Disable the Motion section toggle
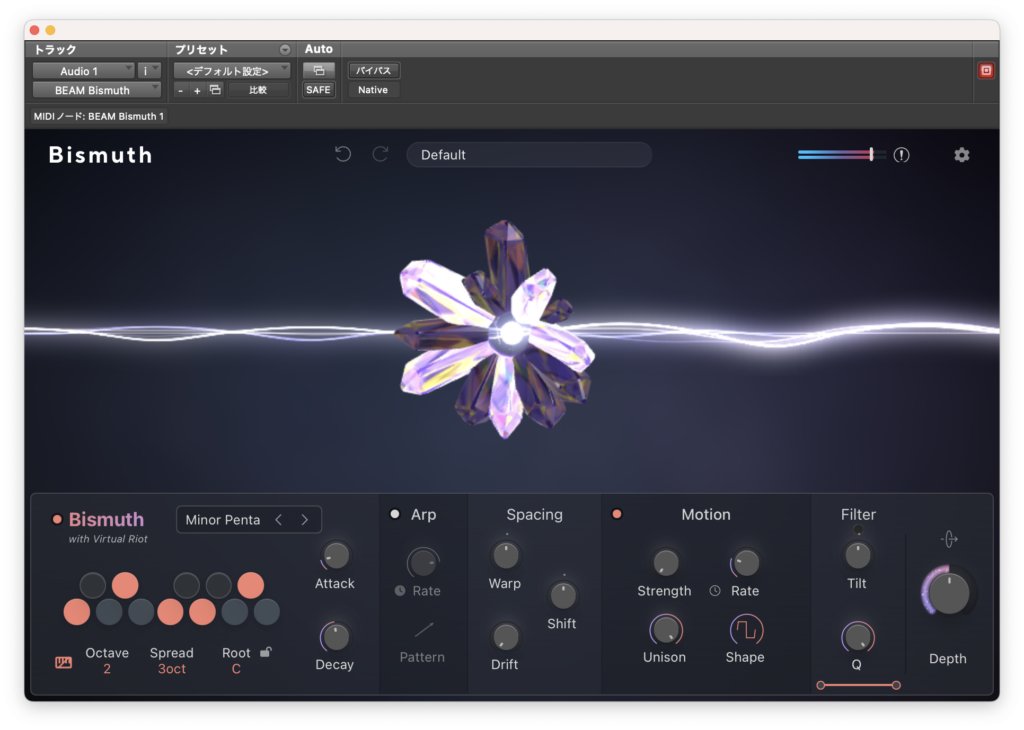1024x730 pixels. [x=616, y=514]
